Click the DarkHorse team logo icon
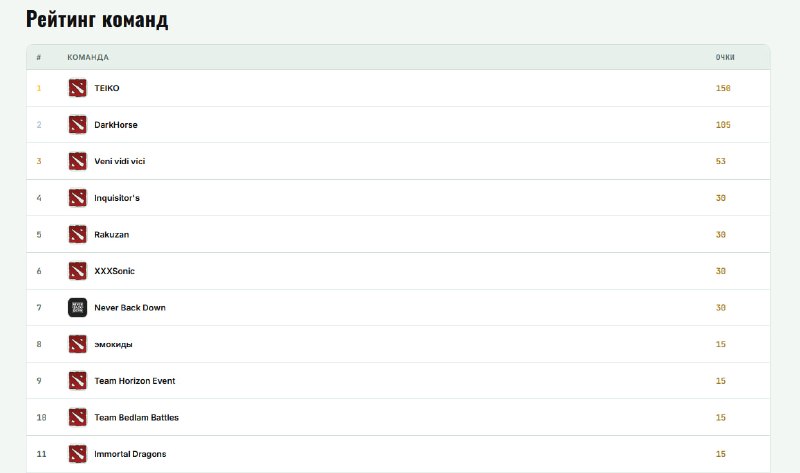Screen dimensions: 800x473 [x=78, y=125]
